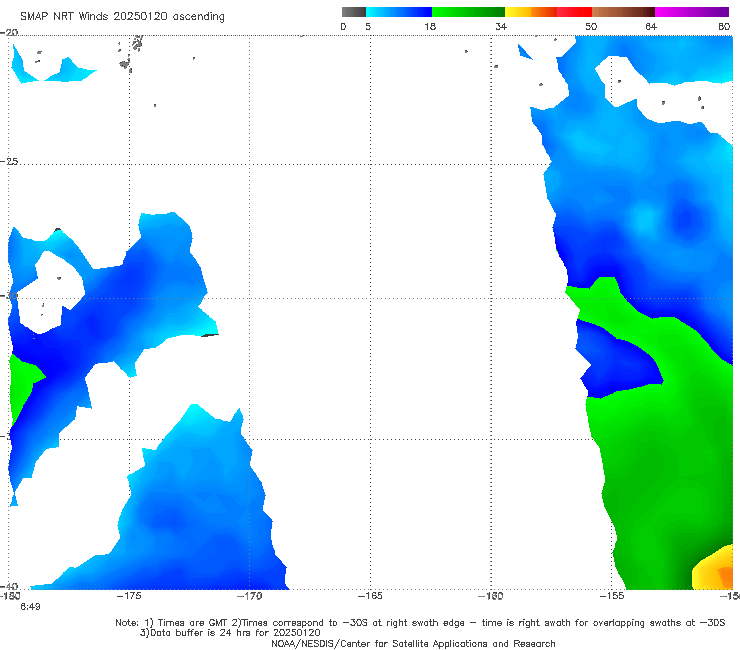
Task: Click the longitude axis label -160
Action: pyautogui.click(x=491, y=596)
